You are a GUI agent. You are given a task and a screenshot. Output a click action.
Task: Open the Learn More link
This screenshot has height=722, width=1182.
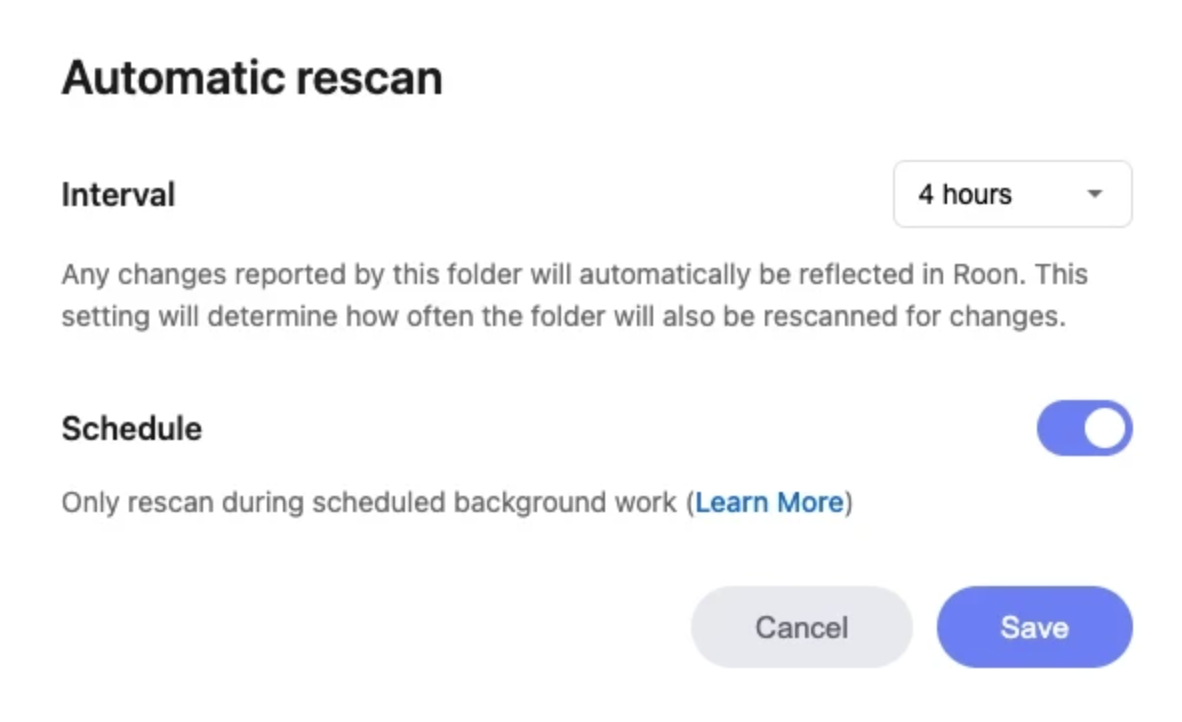(769, 502)
